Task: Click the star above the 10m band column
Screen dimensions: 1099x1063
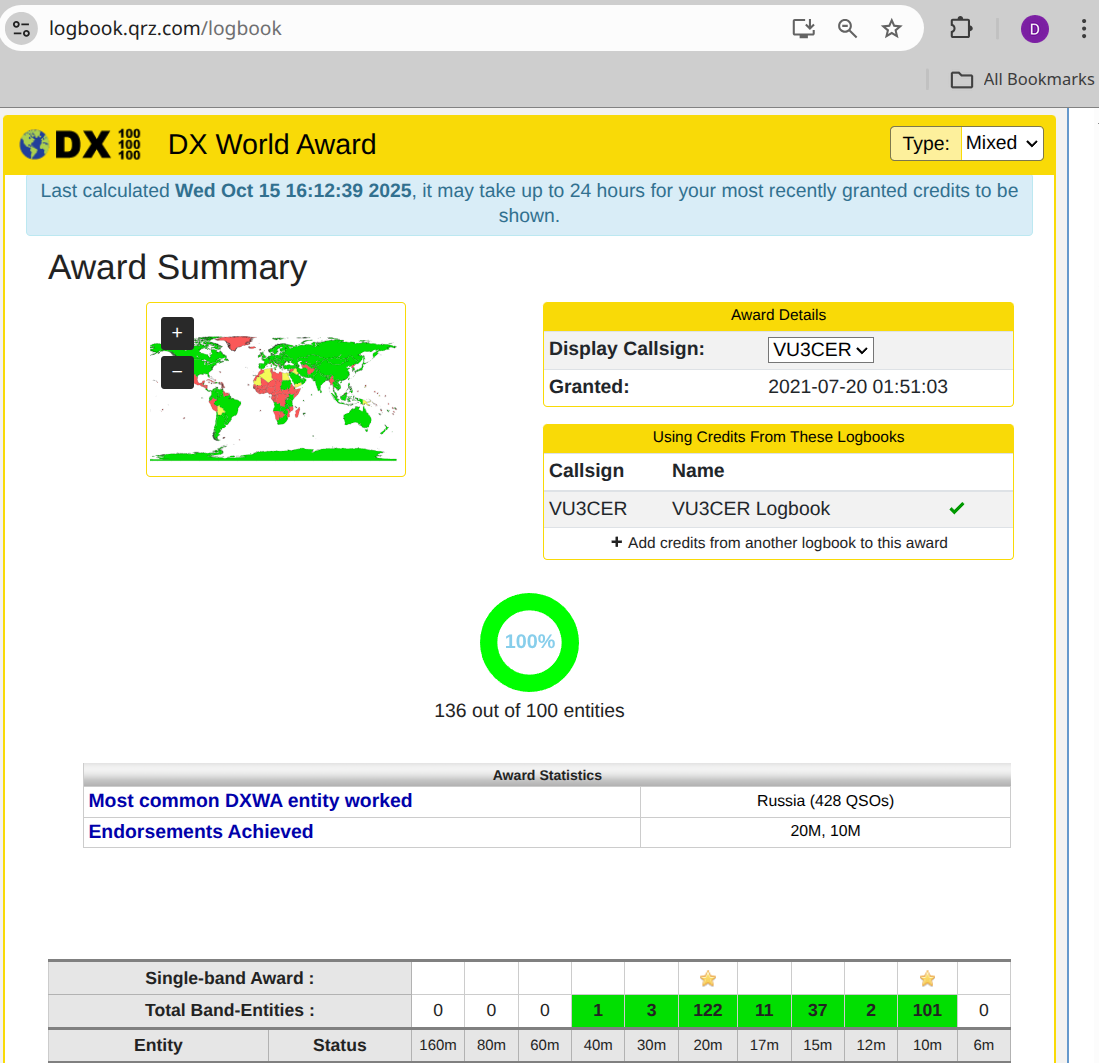Action: [x=927, y=978]
